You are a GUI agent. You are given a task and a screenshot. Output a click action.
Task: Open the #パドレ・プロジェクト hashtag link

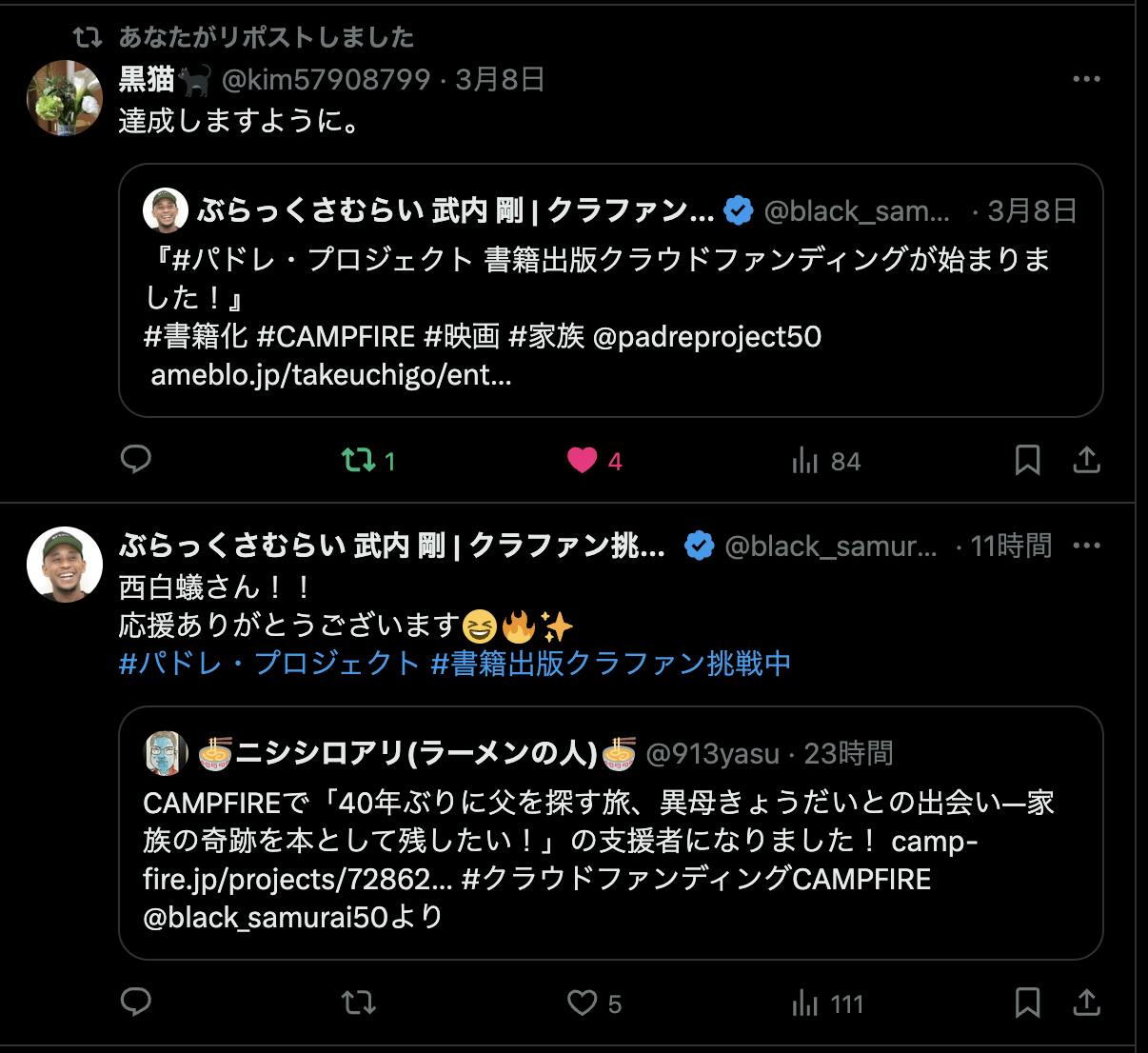click(x=268, y=663)
